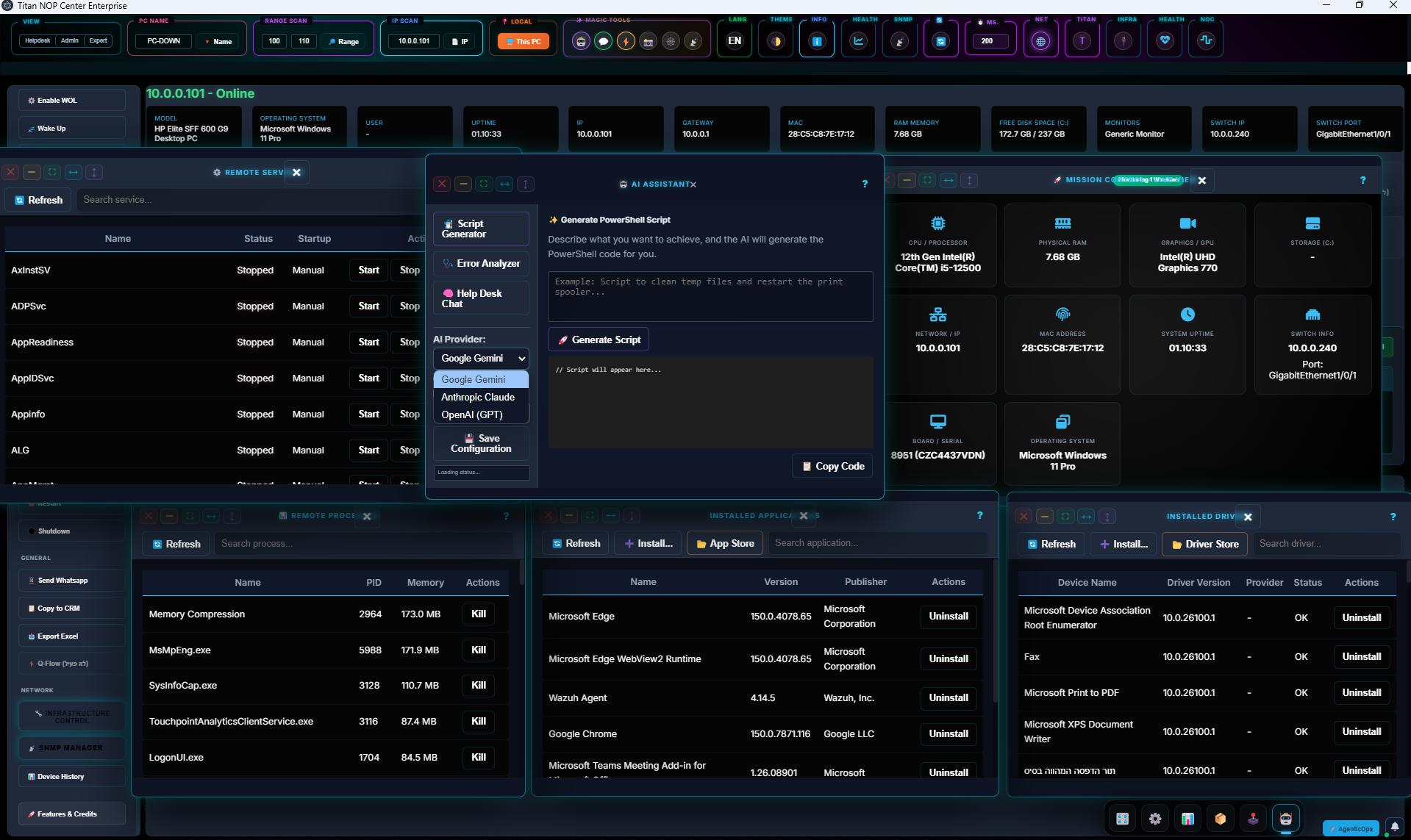Open the dashboard grid icon in bottom dock
The width and height of the screenshot is (1411, 840).
(x=1123, y=819)
